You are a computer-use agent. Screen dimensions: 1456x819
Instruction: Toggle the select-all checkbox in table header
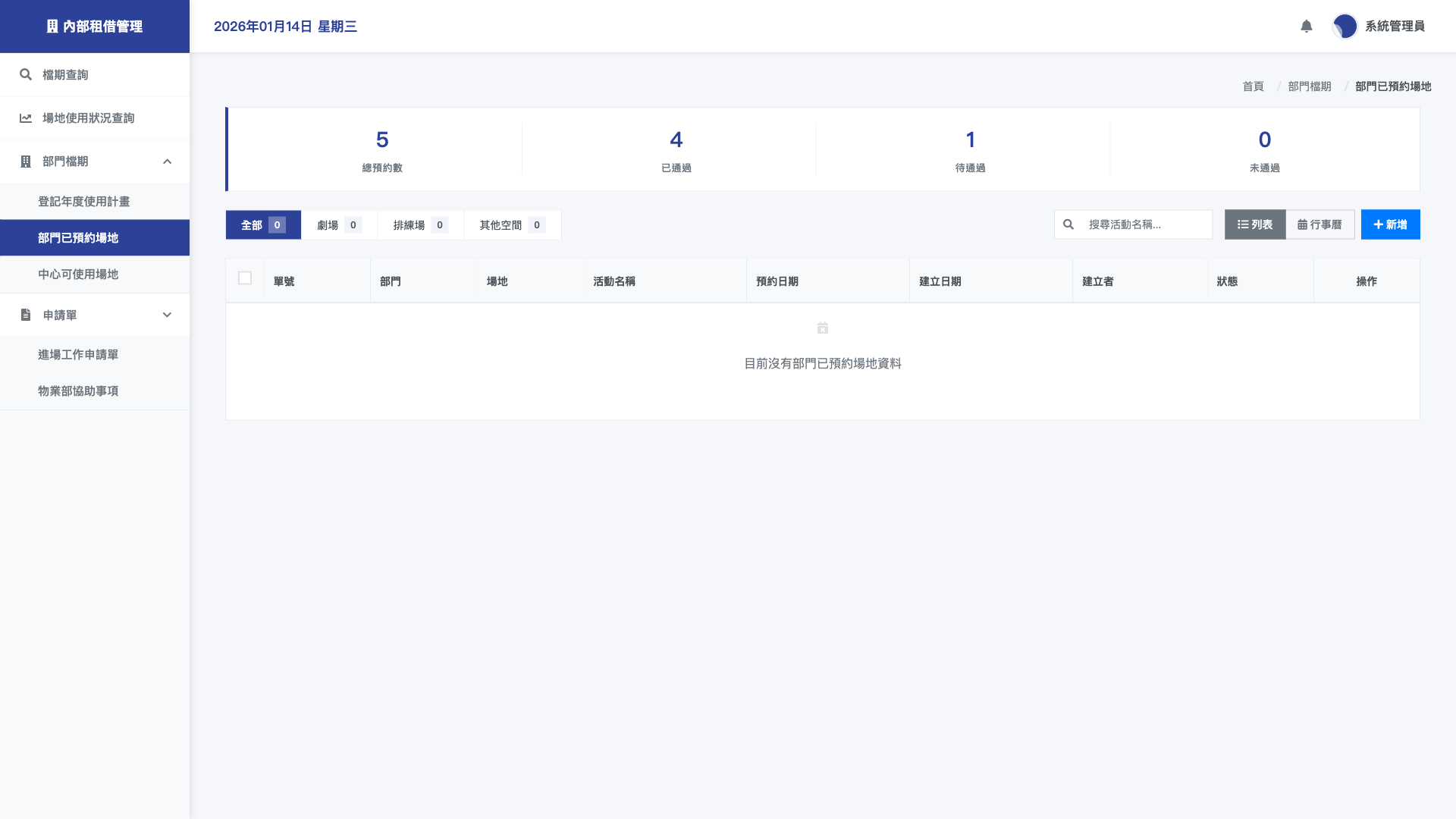pos(245,278)
